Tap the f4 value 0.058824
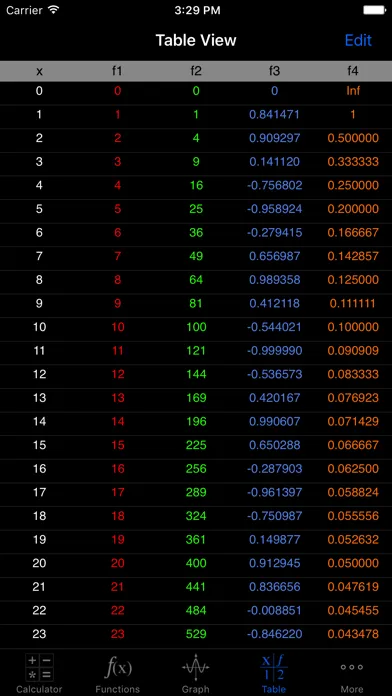Image resolution: width=392 pixels, height=696 pixels. 353,492
